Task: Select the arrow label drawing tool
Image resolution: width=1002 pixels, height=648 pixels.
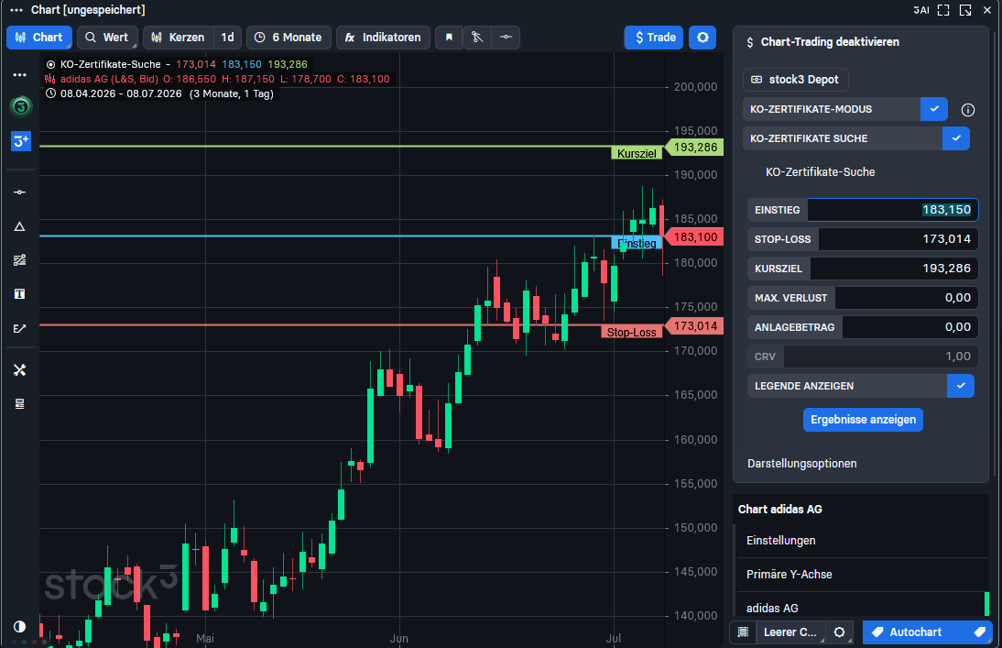Action: pyautogui.click(x=20, y=328)
